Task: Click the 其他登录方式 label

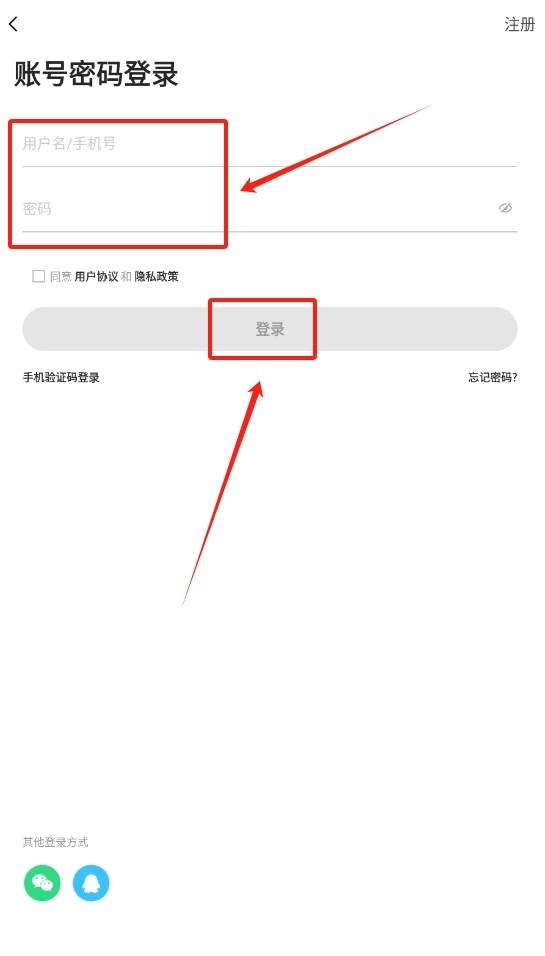Action: pyautogui.click(x=55, y=843)
